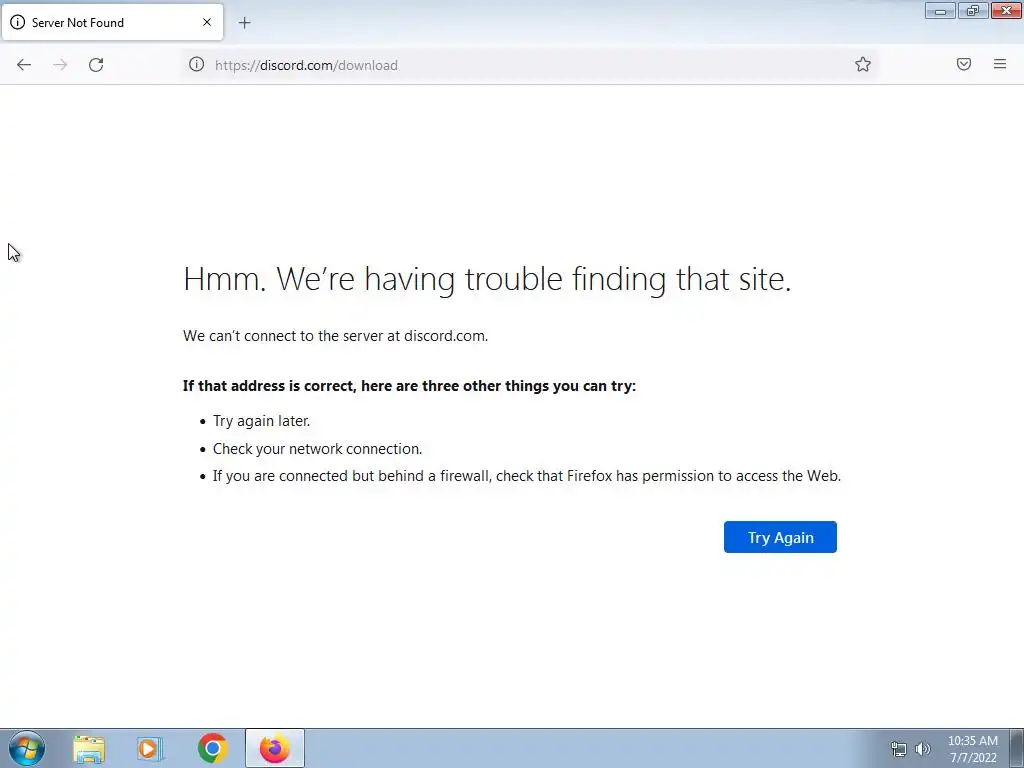Bookmark this page with star icon
Viewport: 1024px width, 768px height.
(x=863, y=64)
